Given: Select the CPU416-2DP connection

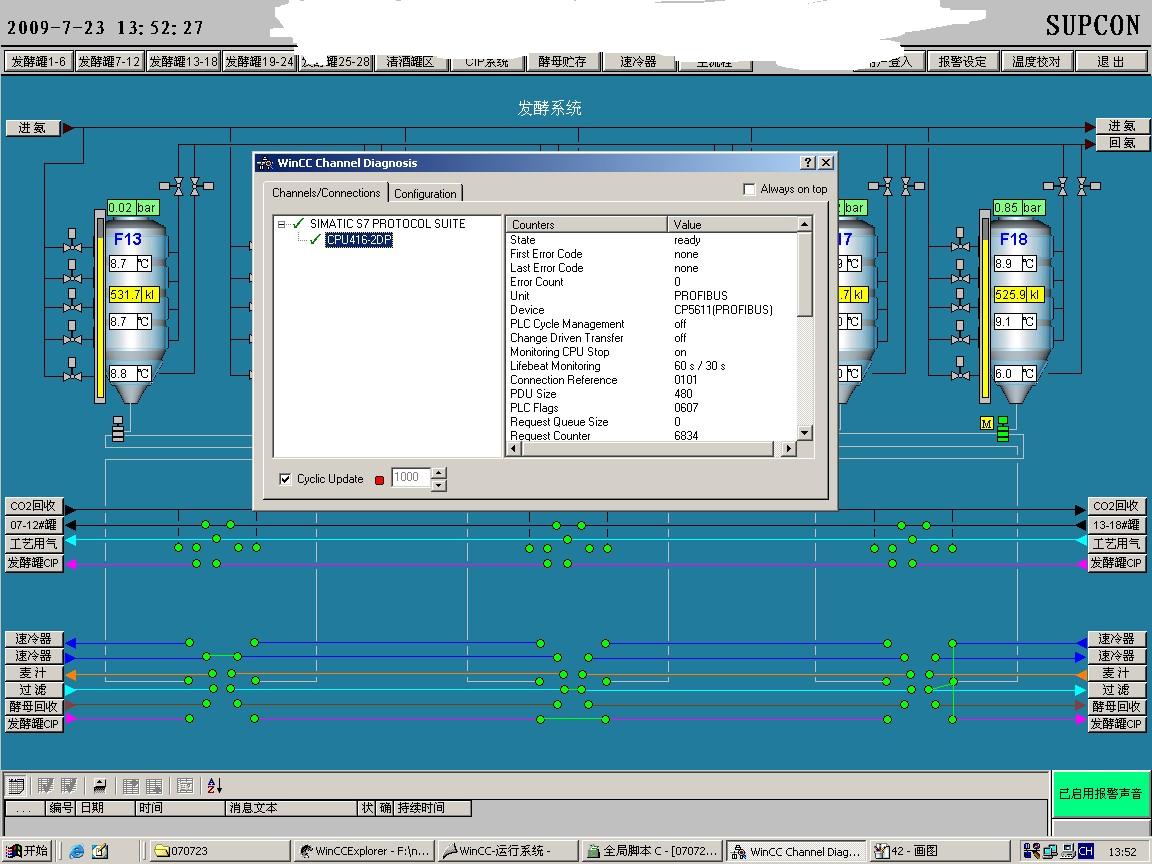Looking at the screenshot, I should pyautogui.click(x=359, y=240).
